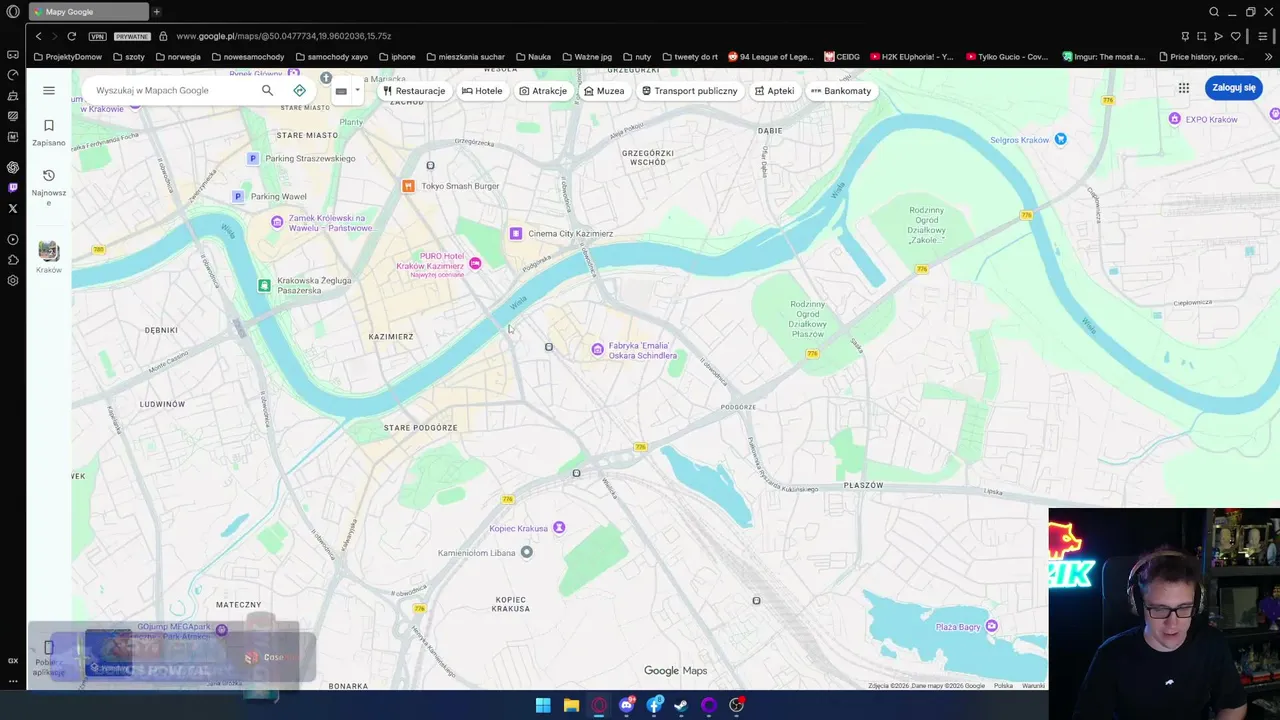This screenshot has width=1280, height=720.
Task: Open the Opera main menu logo
Action: tap(13, 12)
